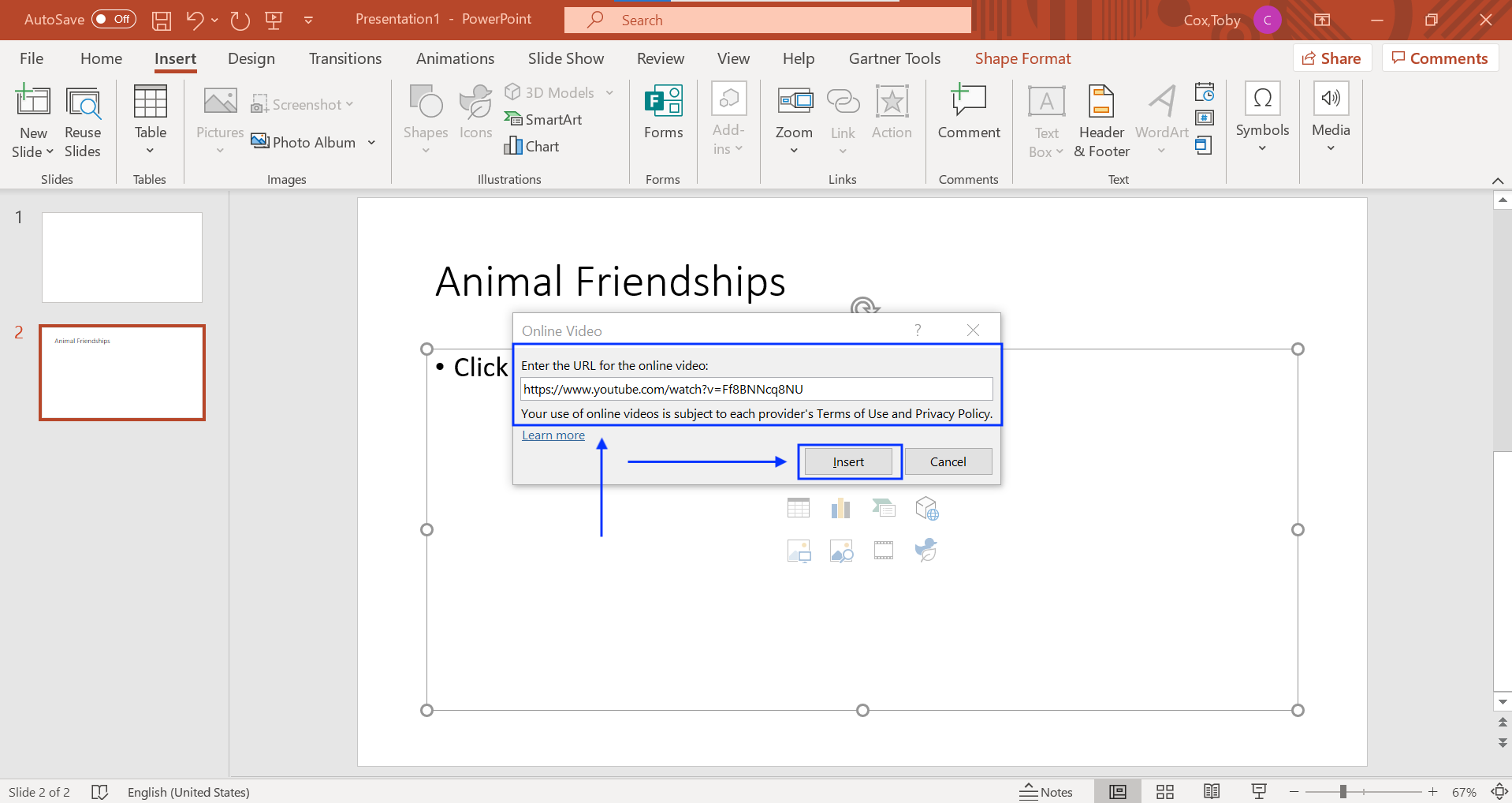This screenshot has width=1512, height=803.
Task: Open Animations tab
Action: coord(455,58)
